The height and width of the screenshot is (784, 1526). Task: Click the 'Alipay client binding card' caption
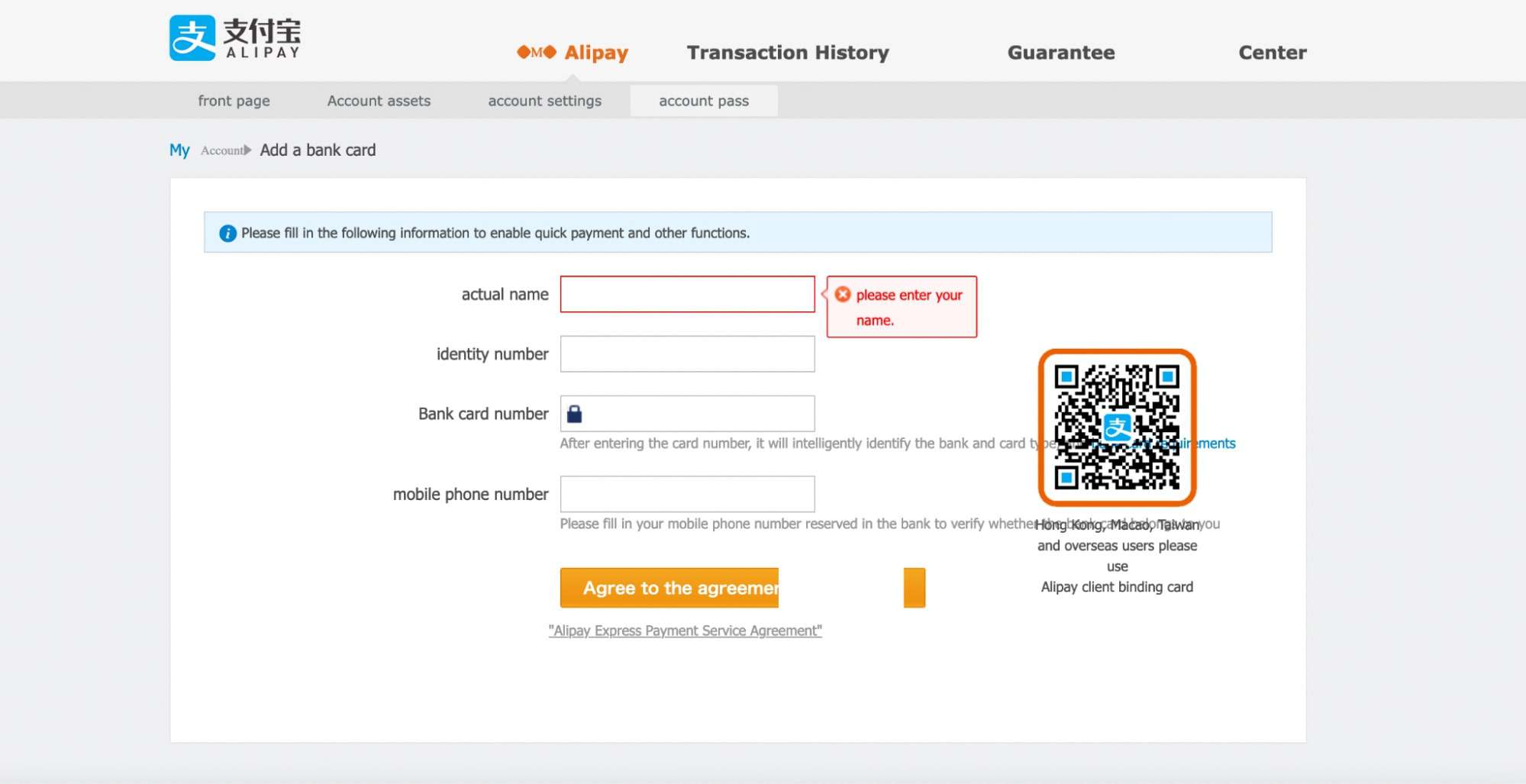(1117, 587)
